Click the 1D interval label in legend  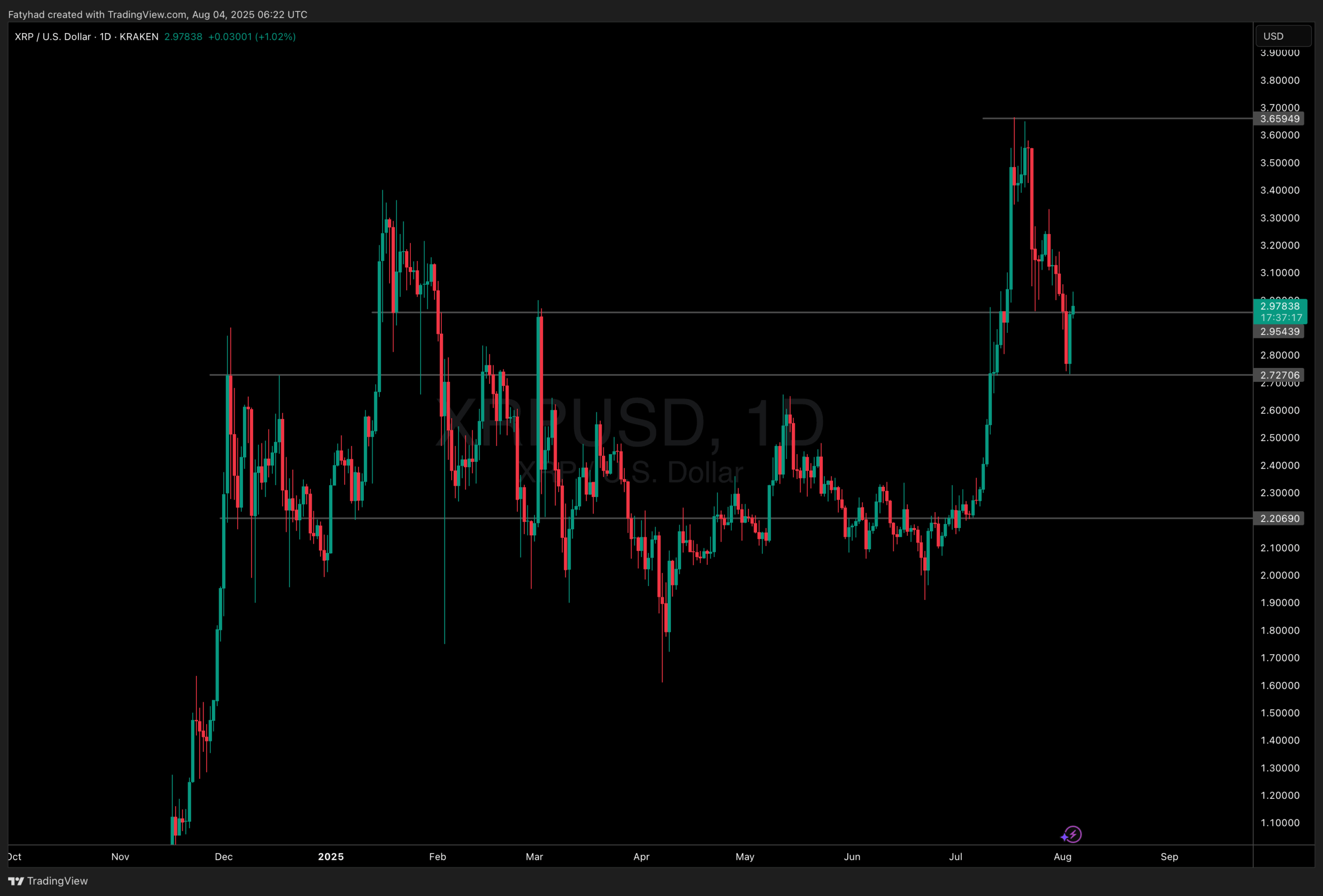click(x=105, y=37)
